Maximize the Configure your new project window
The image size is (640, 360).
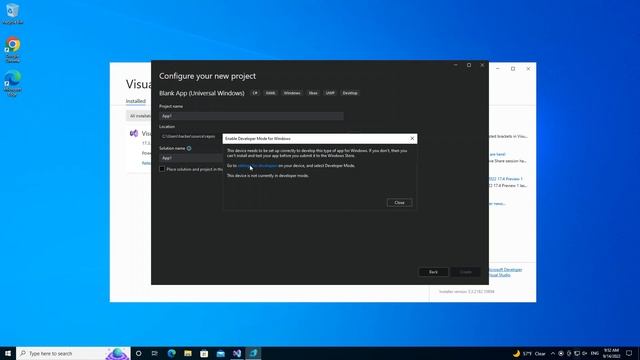pyautogui.click(x=469, y=65)
